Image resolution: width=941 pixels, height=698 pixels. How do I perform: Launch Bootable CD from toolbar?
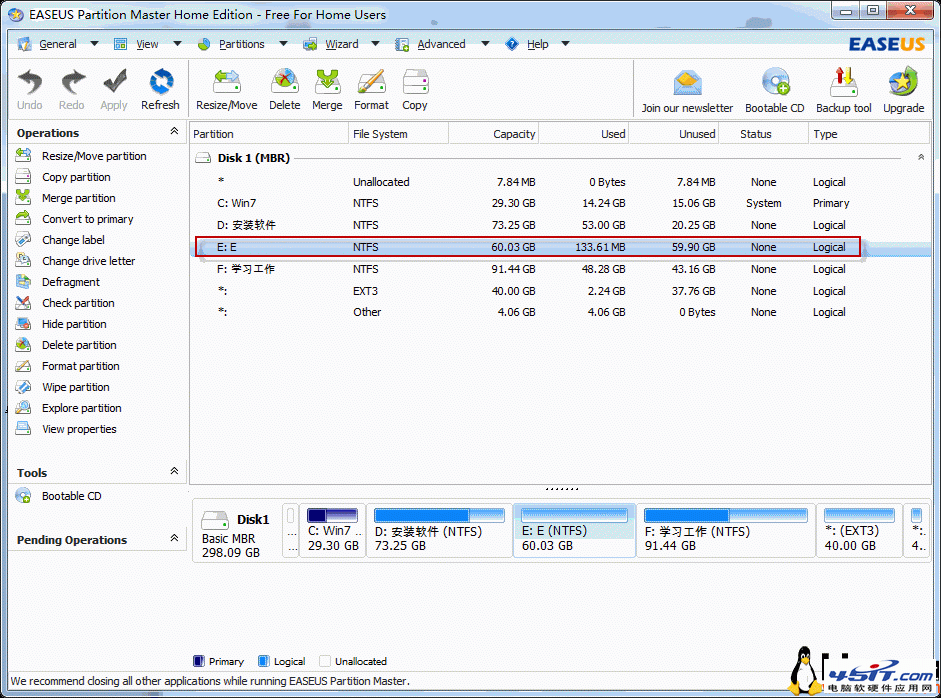click(775, 91)
